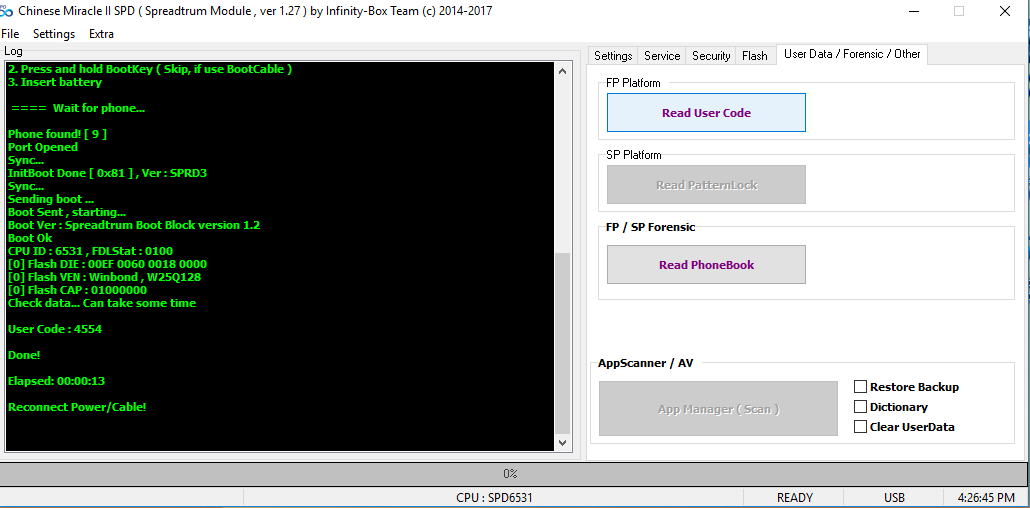Open the File menu
This screenshot has height=508, width=1030.
(11, 34)
